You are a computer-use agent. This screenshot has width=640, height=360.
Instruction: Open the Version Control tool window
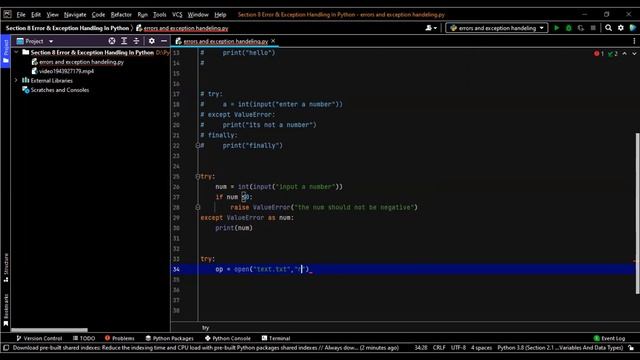[x=39, y=338]
